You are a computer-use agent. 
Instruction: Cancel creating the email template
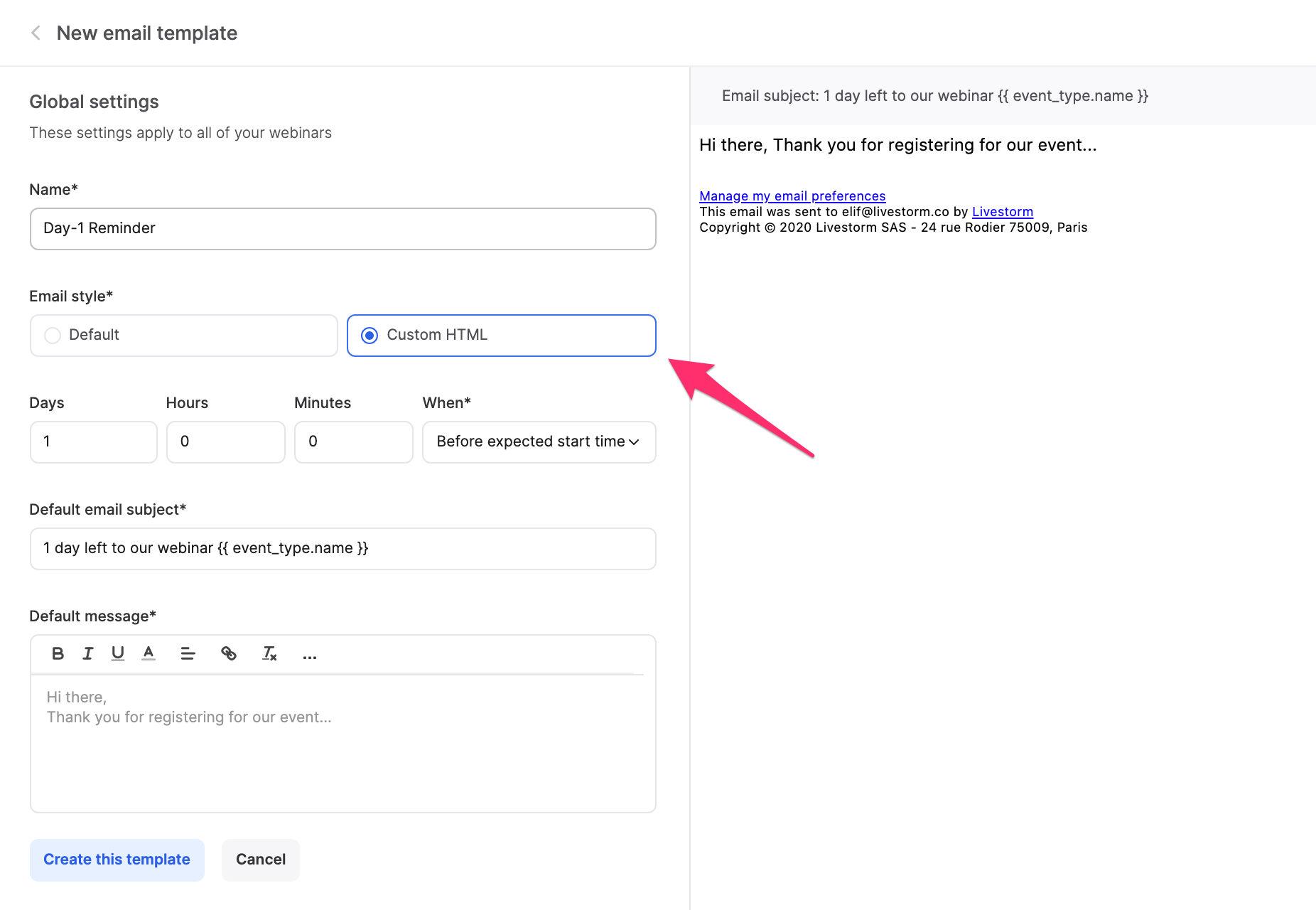point(260,860)
